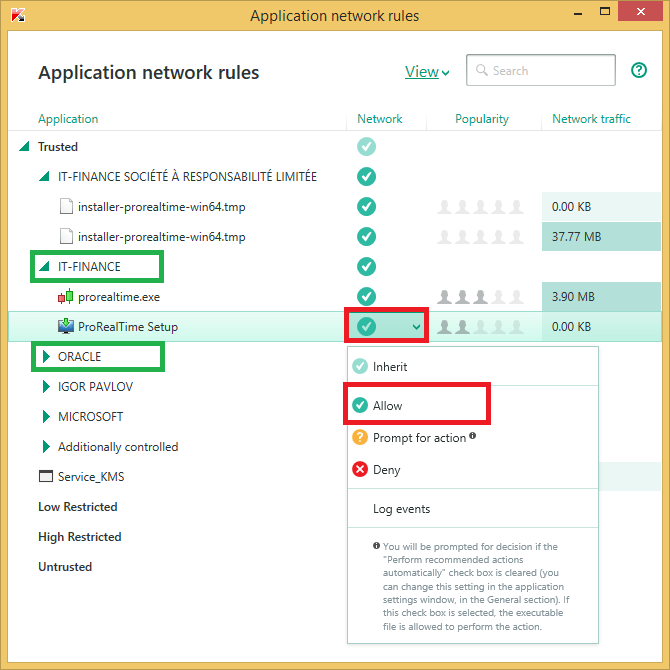Open the help question mark icon
This screenshot has width=670, height=670.
pos(639,70)
